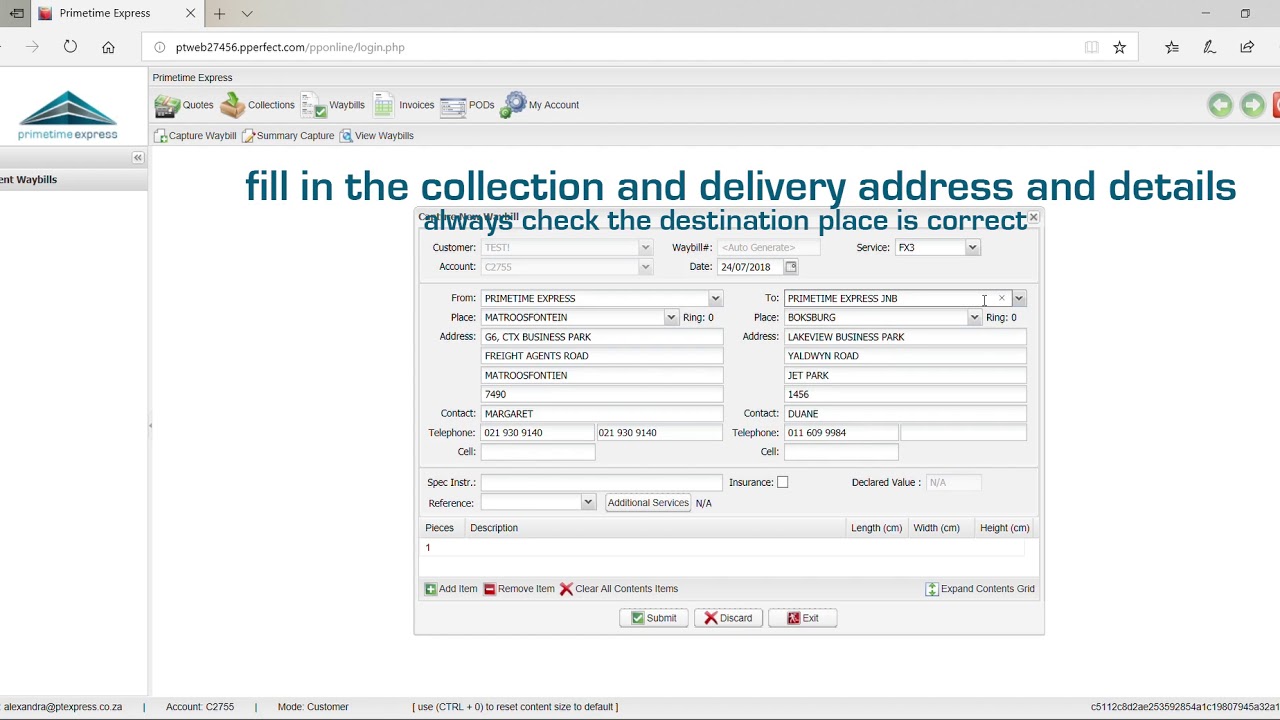Click destination address LAKEVIEW BUSINESS PARK field
Image resolution: width=1280 pixels, height=720 pixels.
(905, 337)
